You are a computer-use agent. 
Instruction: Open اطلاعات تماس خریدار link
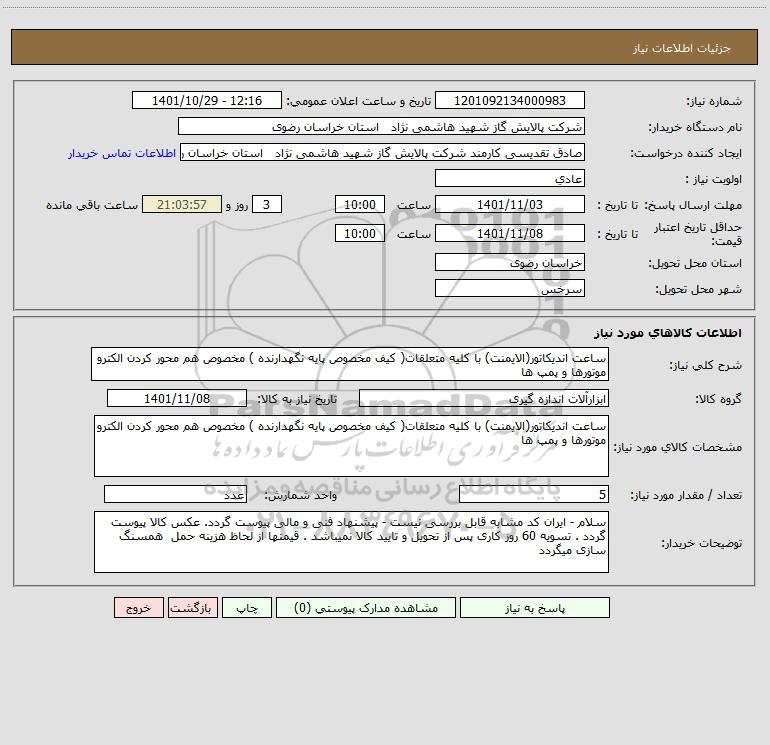tap(122, 153)
